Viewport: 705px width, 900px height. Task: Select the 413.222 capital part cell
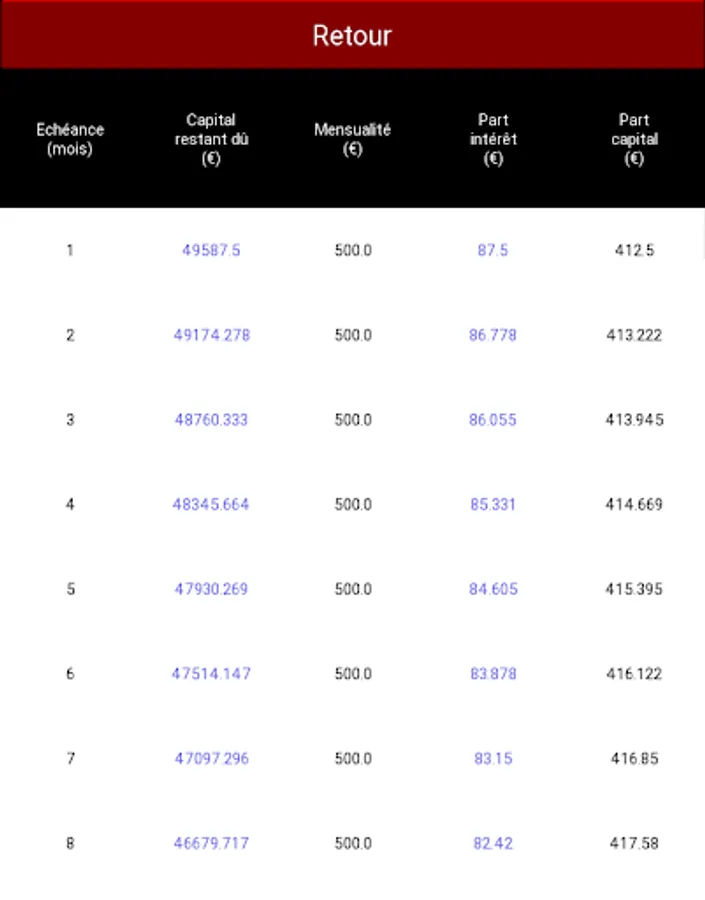[x=634, y=335]
